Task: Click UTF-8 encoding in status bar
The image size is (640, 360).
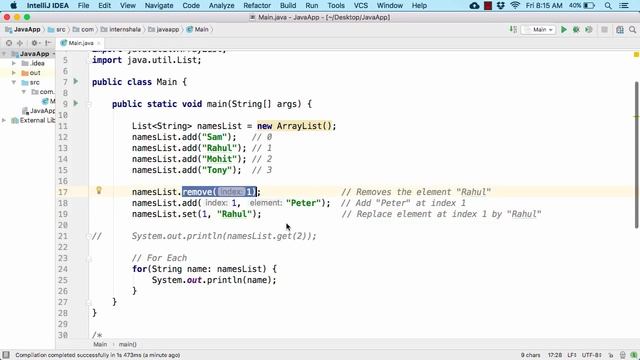Action: [x=591, y=355]
